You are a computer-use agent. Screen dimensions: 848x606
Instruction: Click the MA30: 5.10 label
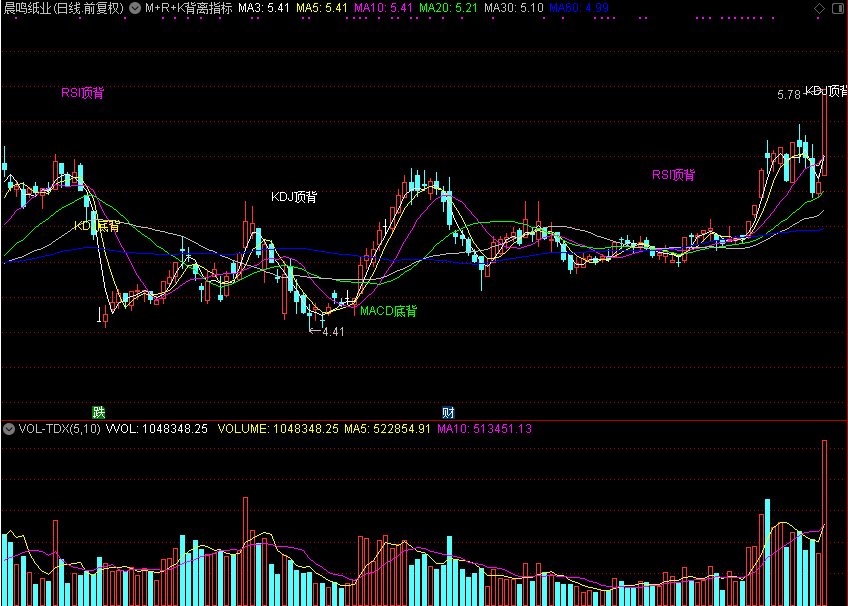[514, 8]
